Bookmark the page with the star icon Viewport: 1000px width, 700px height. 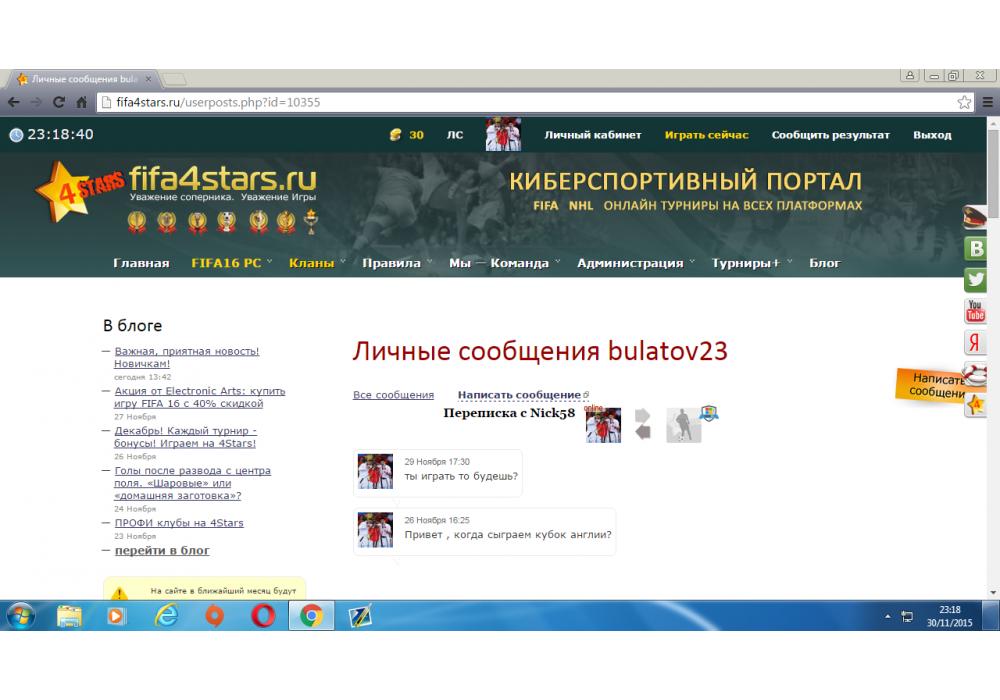(x=964, y=102)
